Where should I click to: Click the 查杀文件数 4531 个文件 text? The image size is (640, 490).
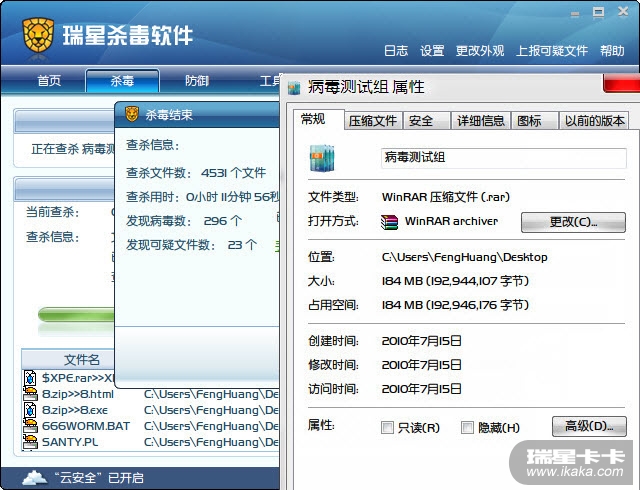[x=196, y=173]
